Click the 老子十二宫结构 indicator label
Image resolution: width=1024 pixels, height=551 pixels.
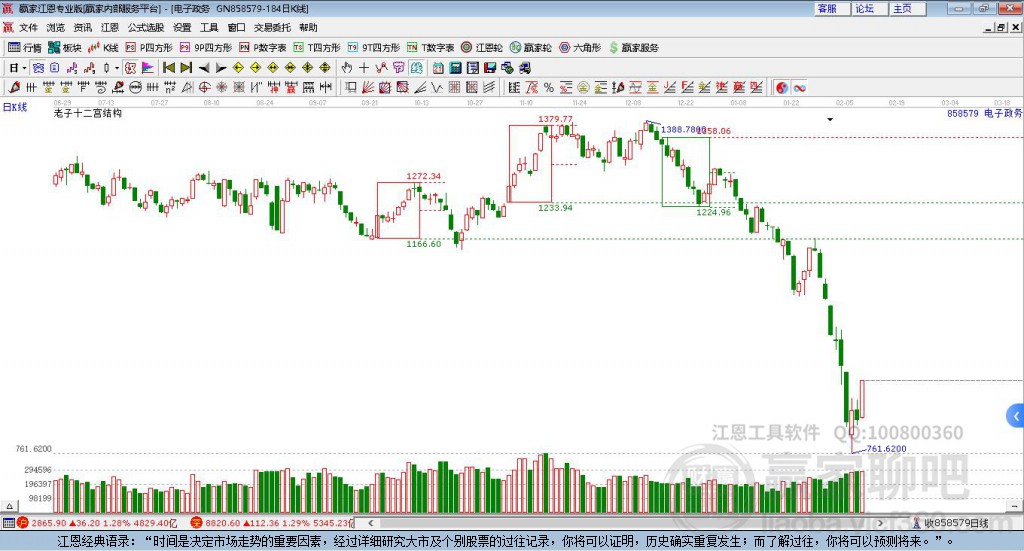[88, 113]
